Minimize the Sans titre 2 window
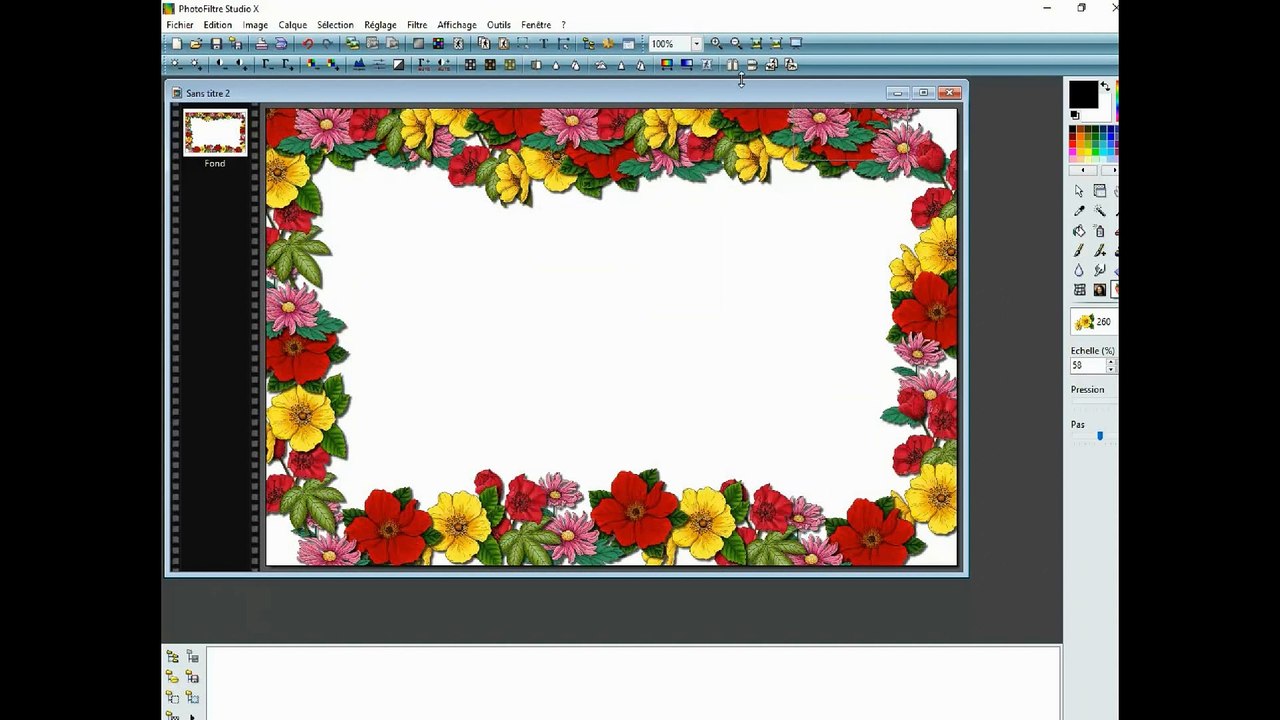 tap(898, 93)
